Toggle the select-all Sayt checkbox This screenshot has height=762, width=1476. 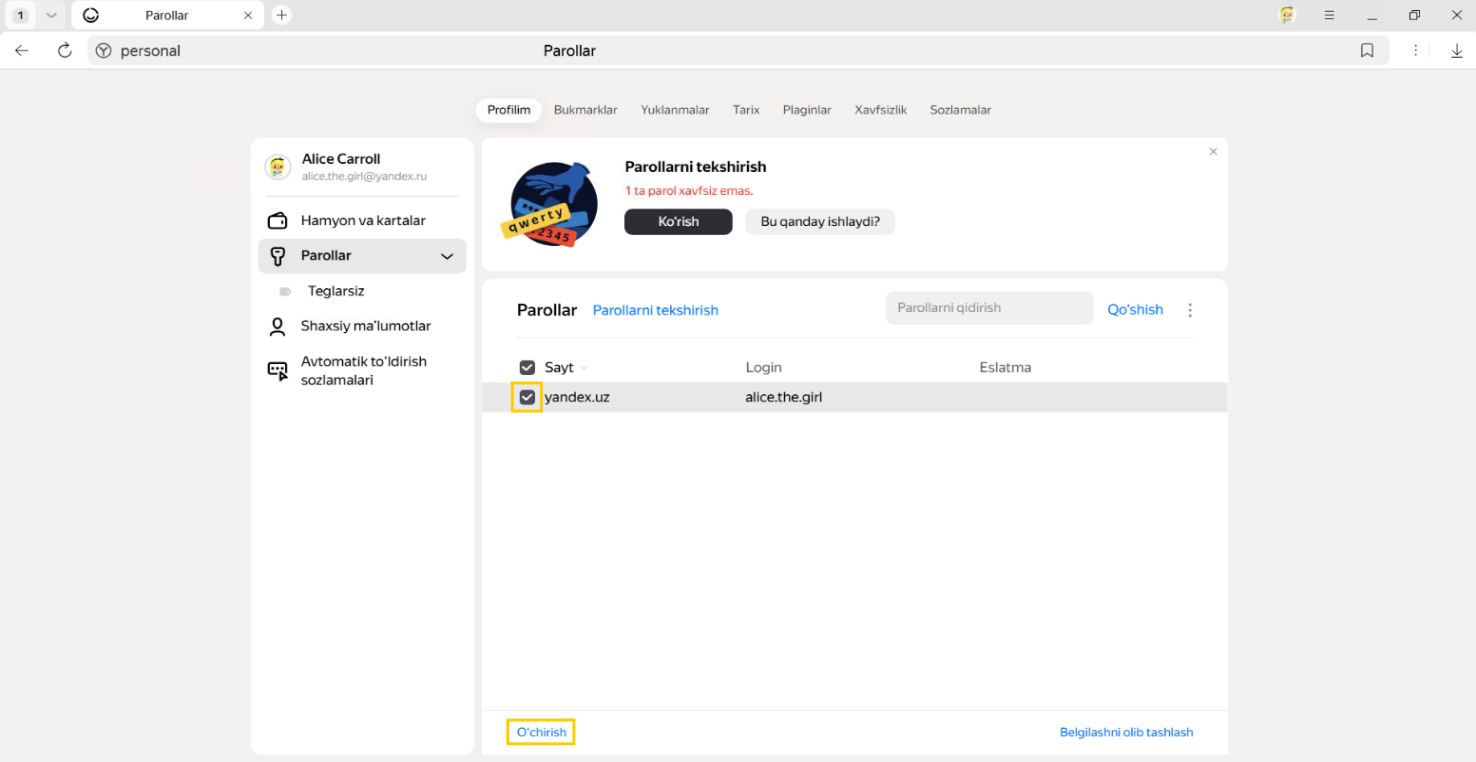527,368
